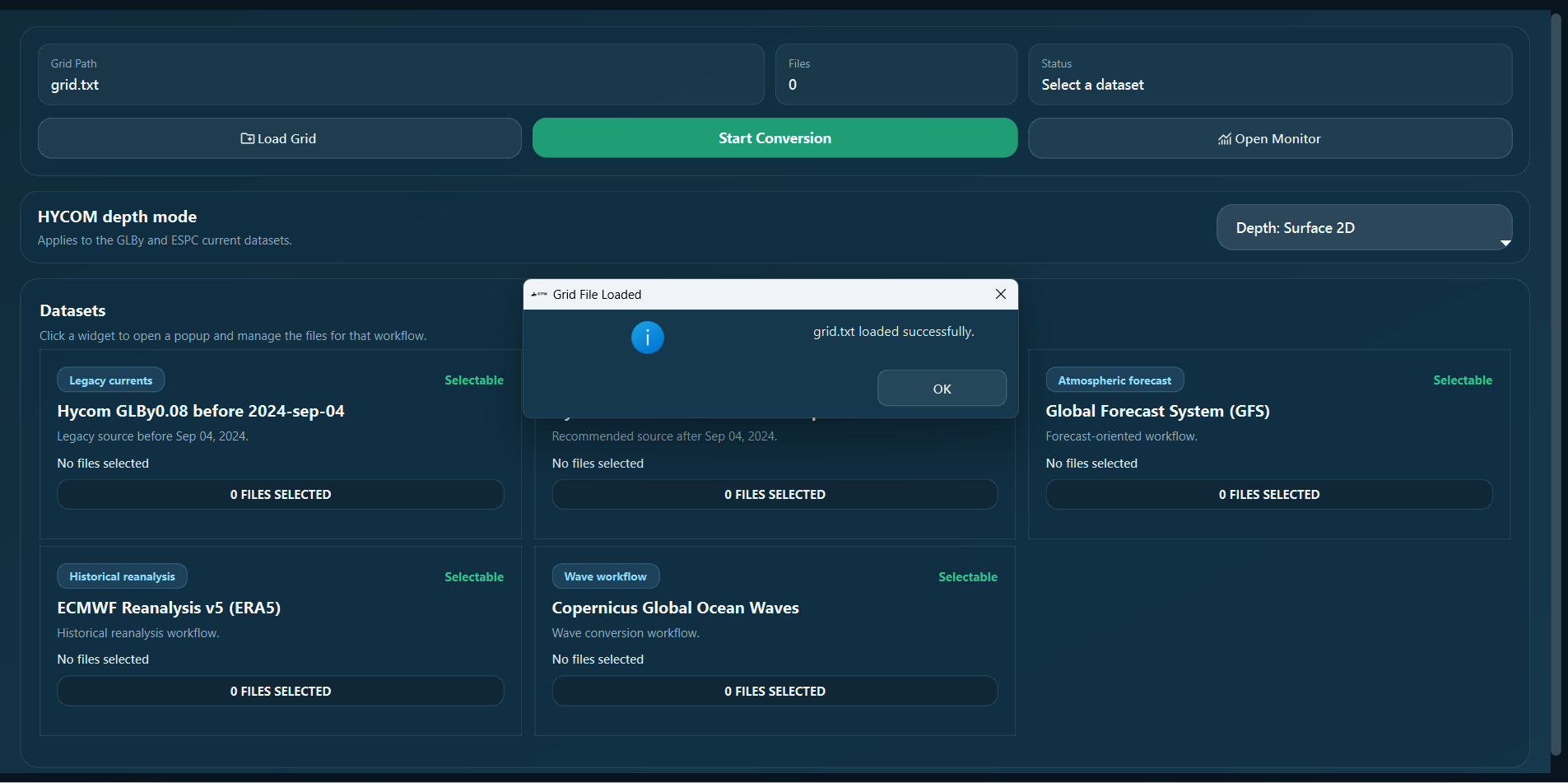
Task: Click the Historical reanalysis tag
Action: tap(122, 576)
